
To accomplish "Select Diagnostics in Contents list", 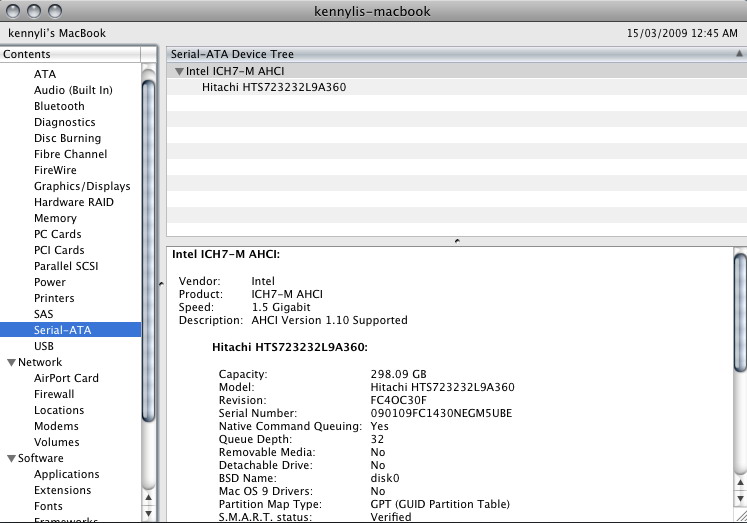I will tap(64, 122).
